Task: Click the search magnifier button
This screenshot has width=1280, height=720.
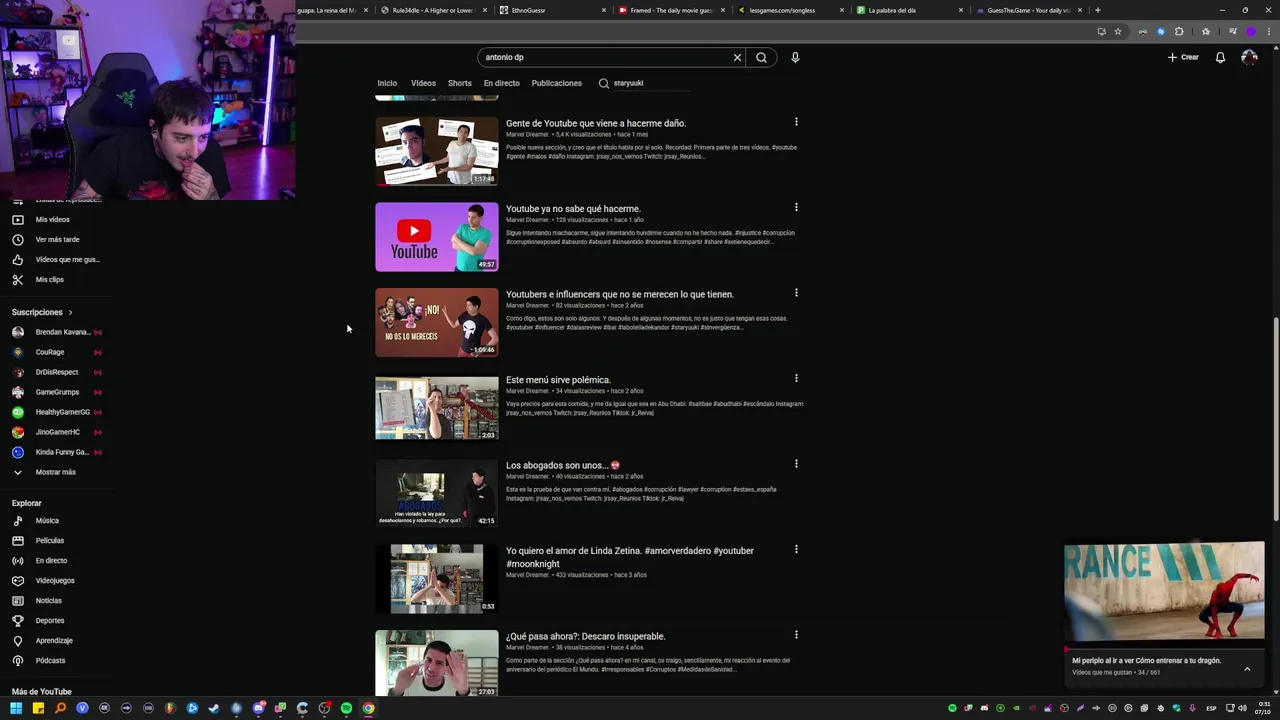Action: pyautogui.click(x=761, y=57)
